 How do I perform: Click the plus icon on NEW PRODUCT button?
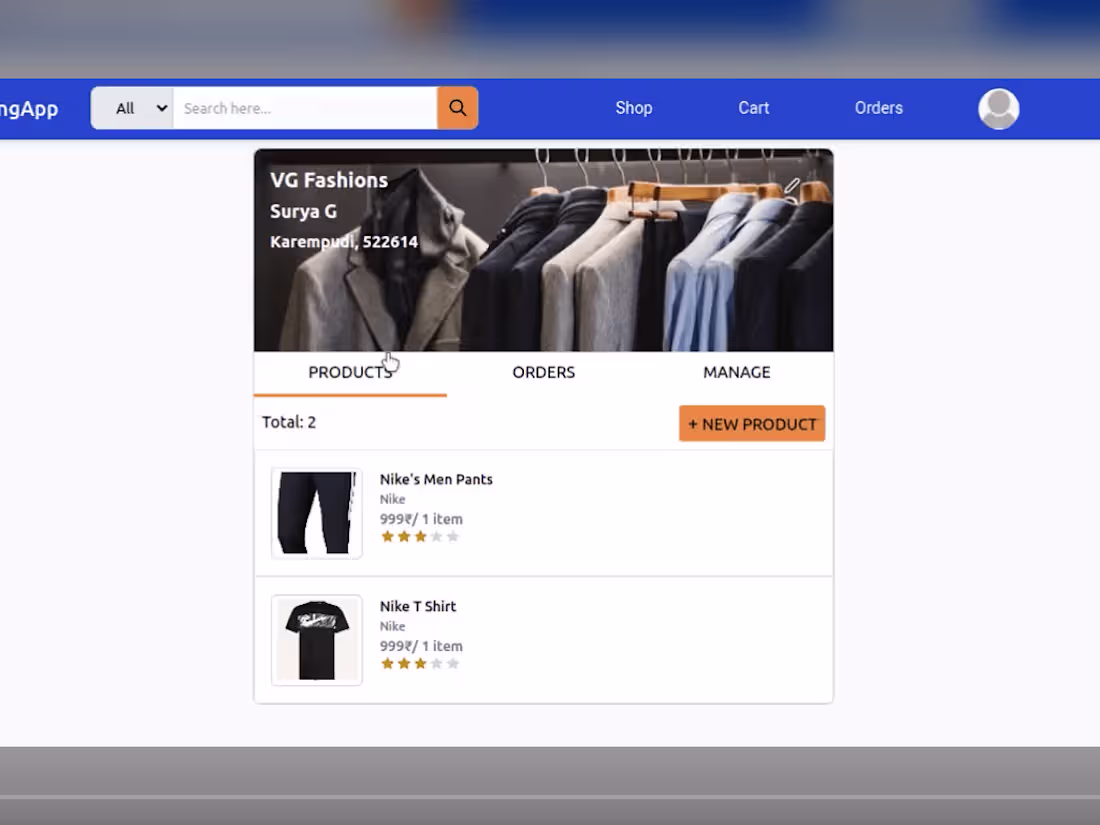point(694,423)
